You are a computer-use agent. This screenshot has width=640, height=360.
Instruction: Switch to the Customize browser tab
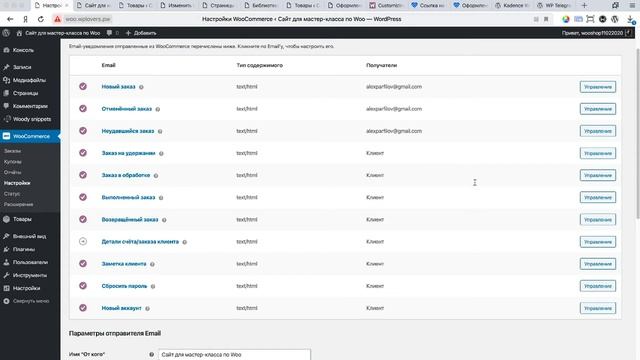pyautogui.click(x=386, y=5)
